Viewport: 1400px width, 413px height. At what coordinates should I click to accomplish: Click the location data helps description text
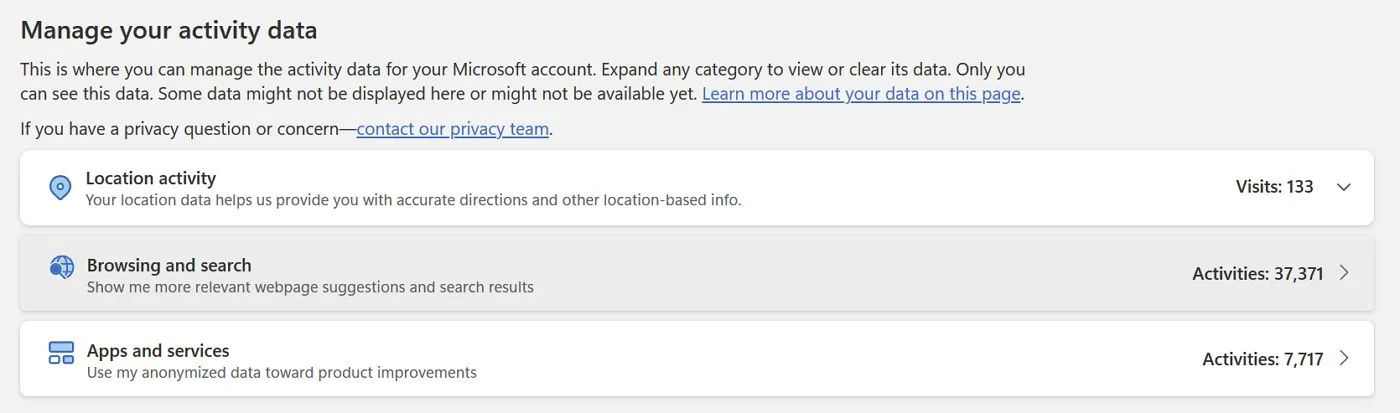(414, 199)
